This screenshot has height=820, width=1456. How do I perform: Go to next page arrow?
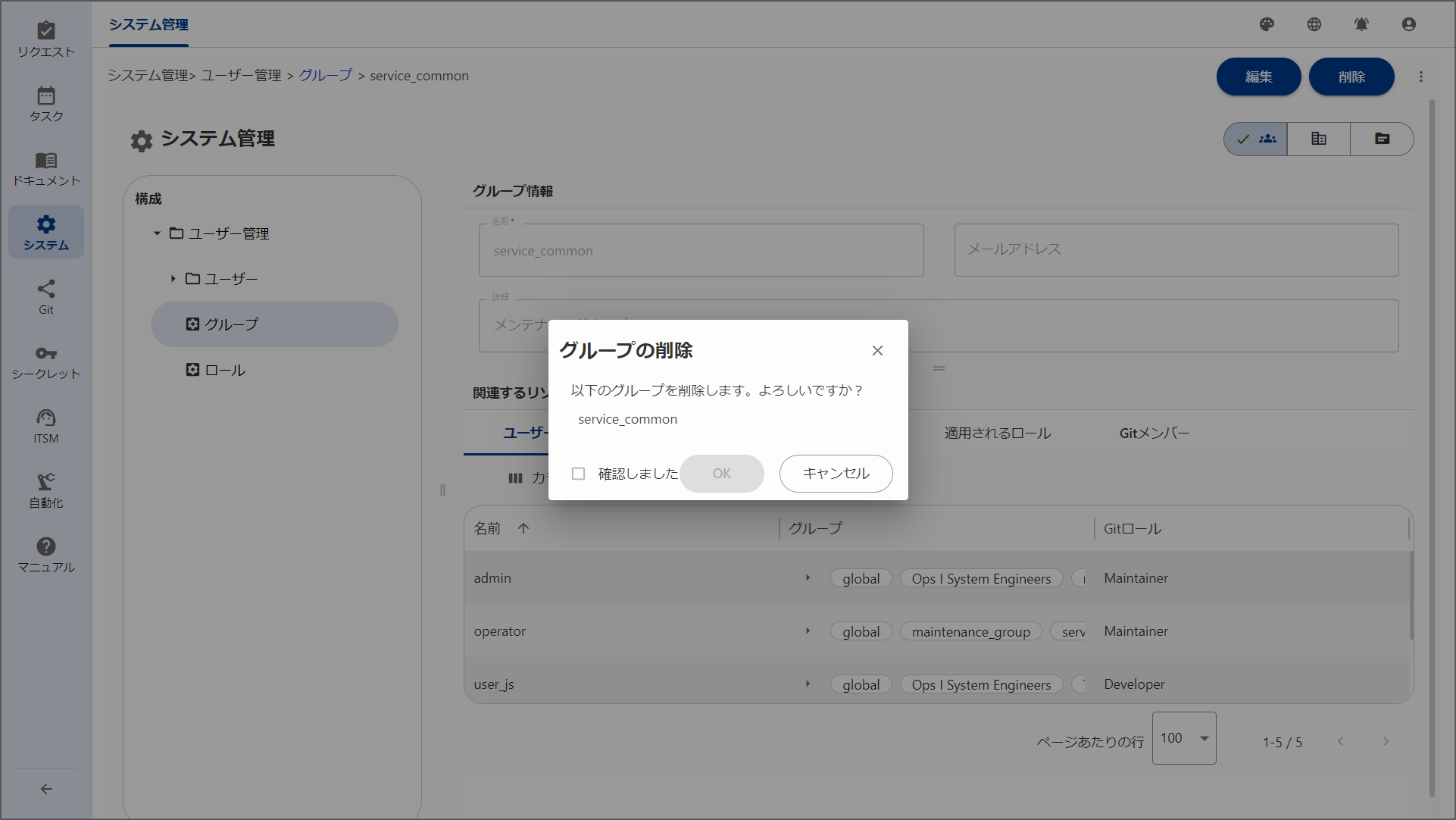(1386, 741)
